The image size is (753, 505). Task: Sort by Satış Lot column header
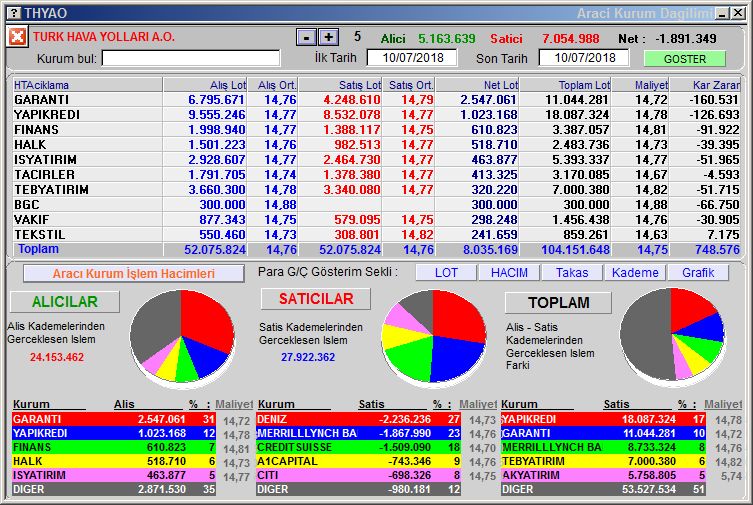point(340,85)
